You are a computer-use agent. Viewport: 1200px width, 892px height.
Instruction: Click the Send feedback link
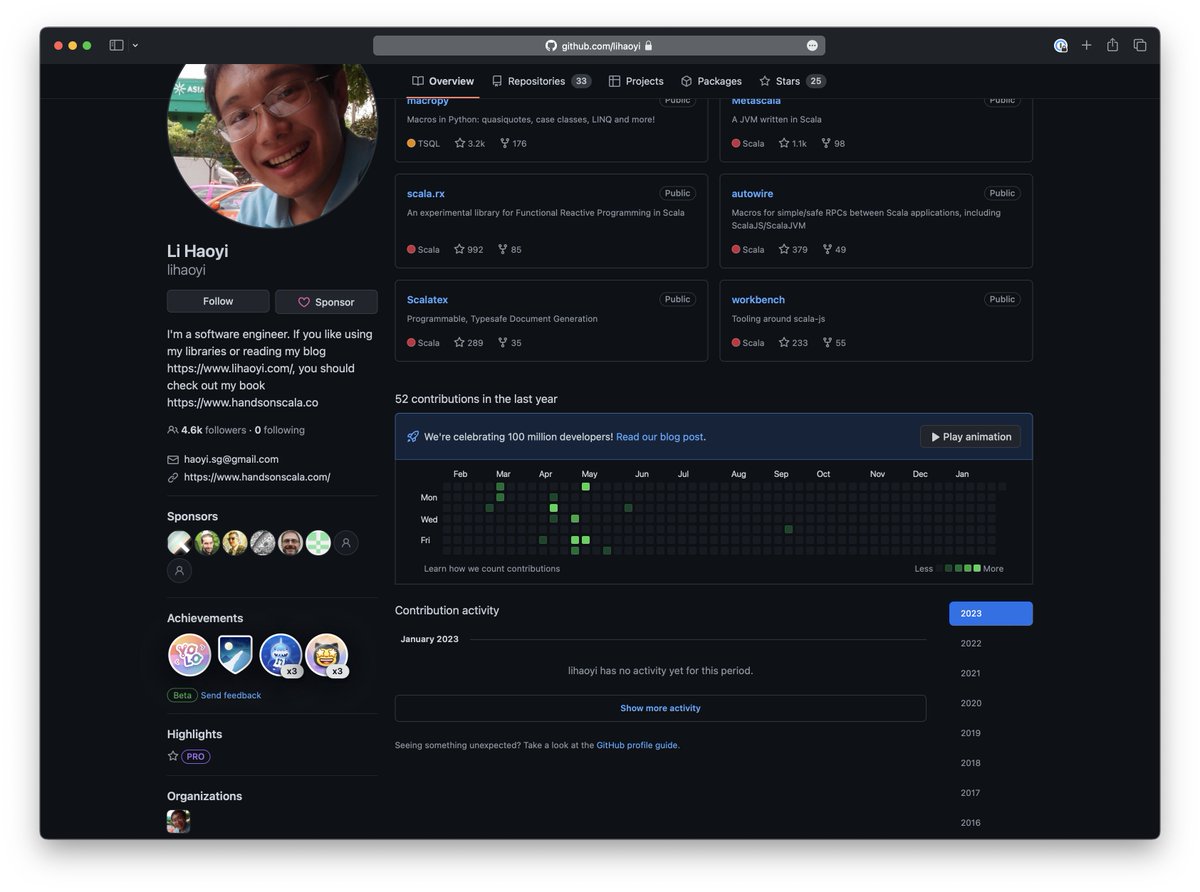(x=231, y=695)
